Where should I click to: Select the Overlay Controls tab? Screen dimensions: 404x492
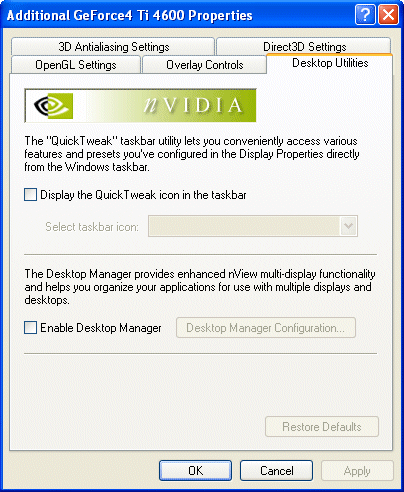[204, 65]
